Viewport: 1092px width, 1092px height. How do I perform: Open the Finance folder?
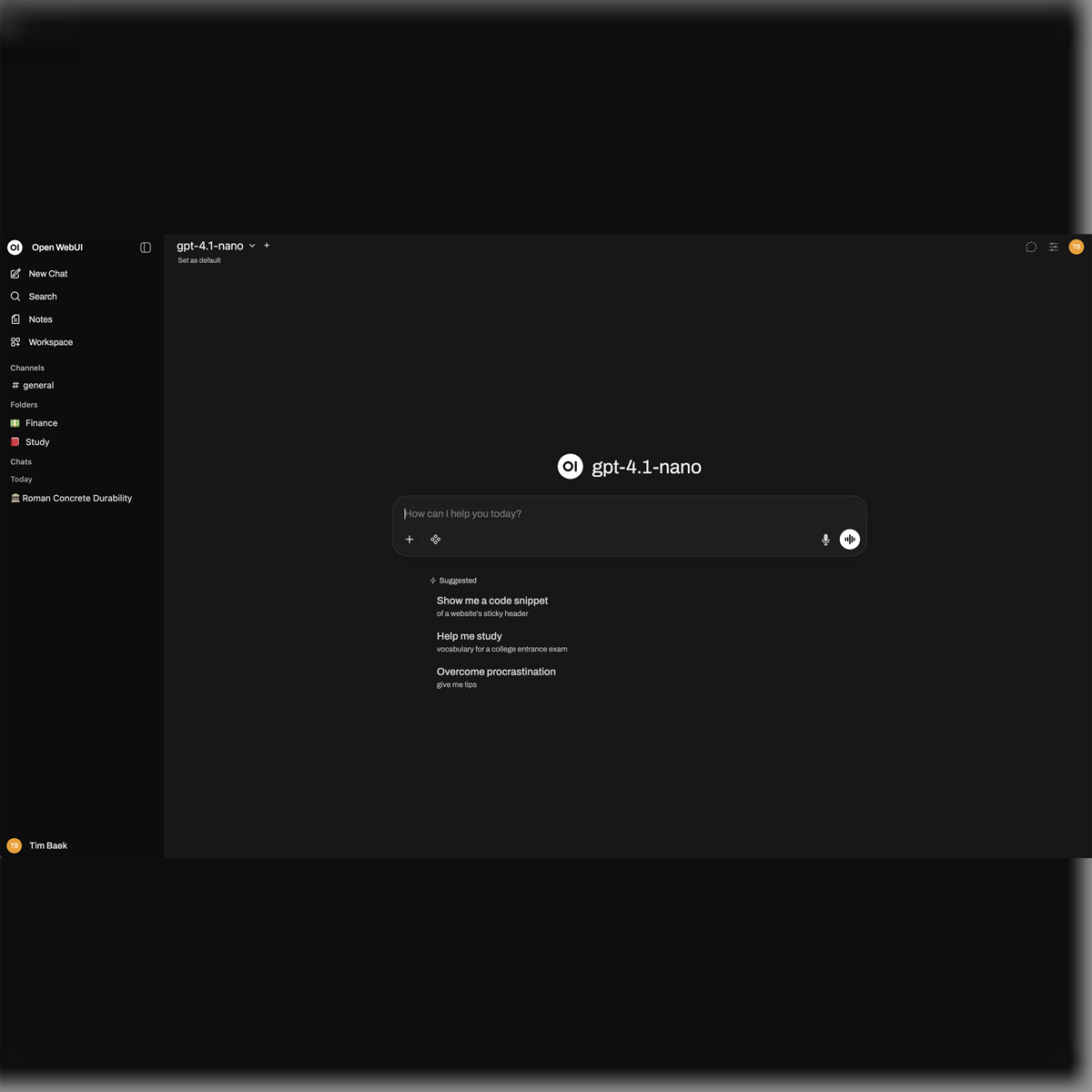[82, 423]
